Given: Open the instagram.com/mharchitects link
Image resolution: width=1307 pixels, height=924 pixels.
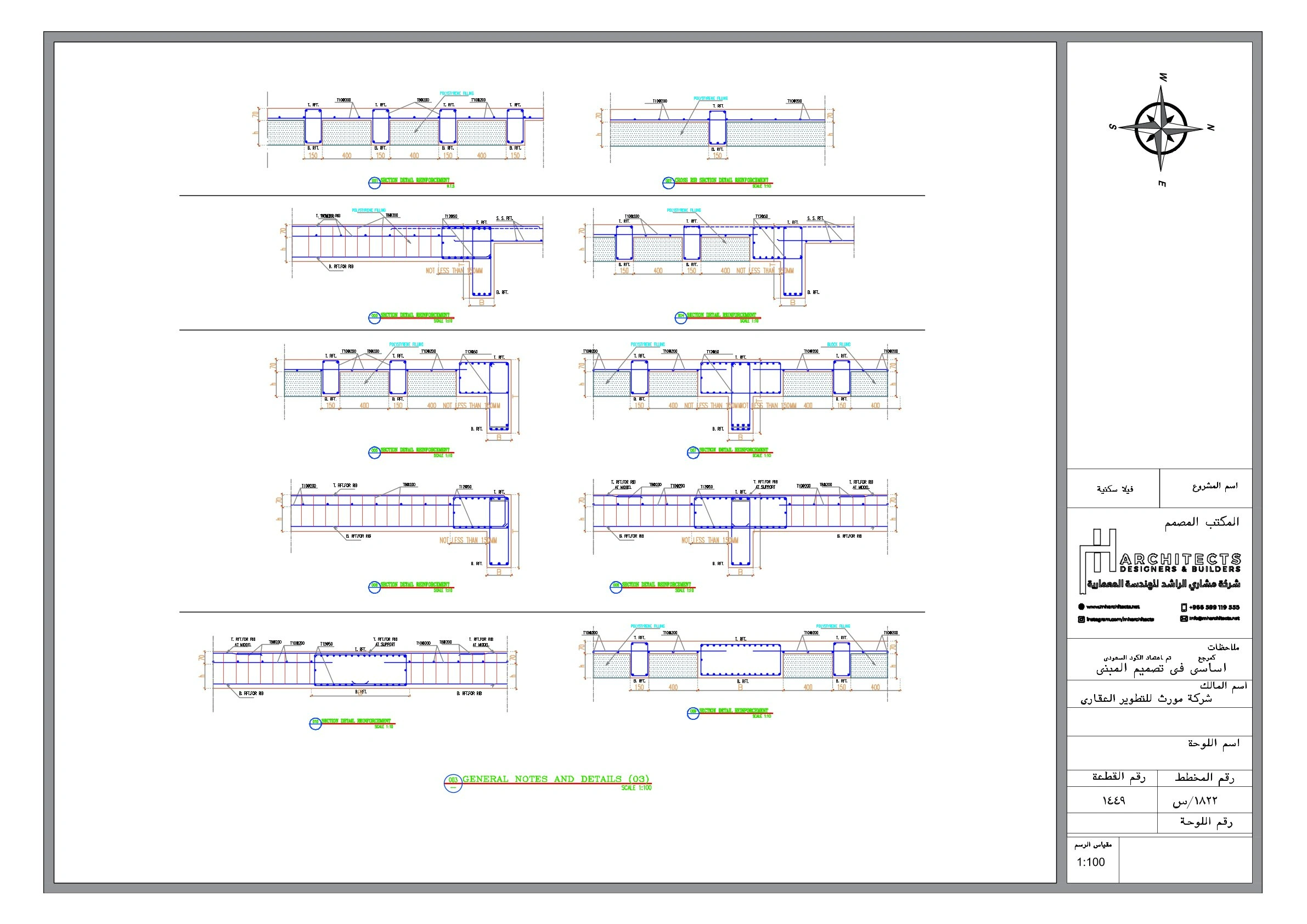Looking at the screenshot, I should click(x=1120, y=619).
